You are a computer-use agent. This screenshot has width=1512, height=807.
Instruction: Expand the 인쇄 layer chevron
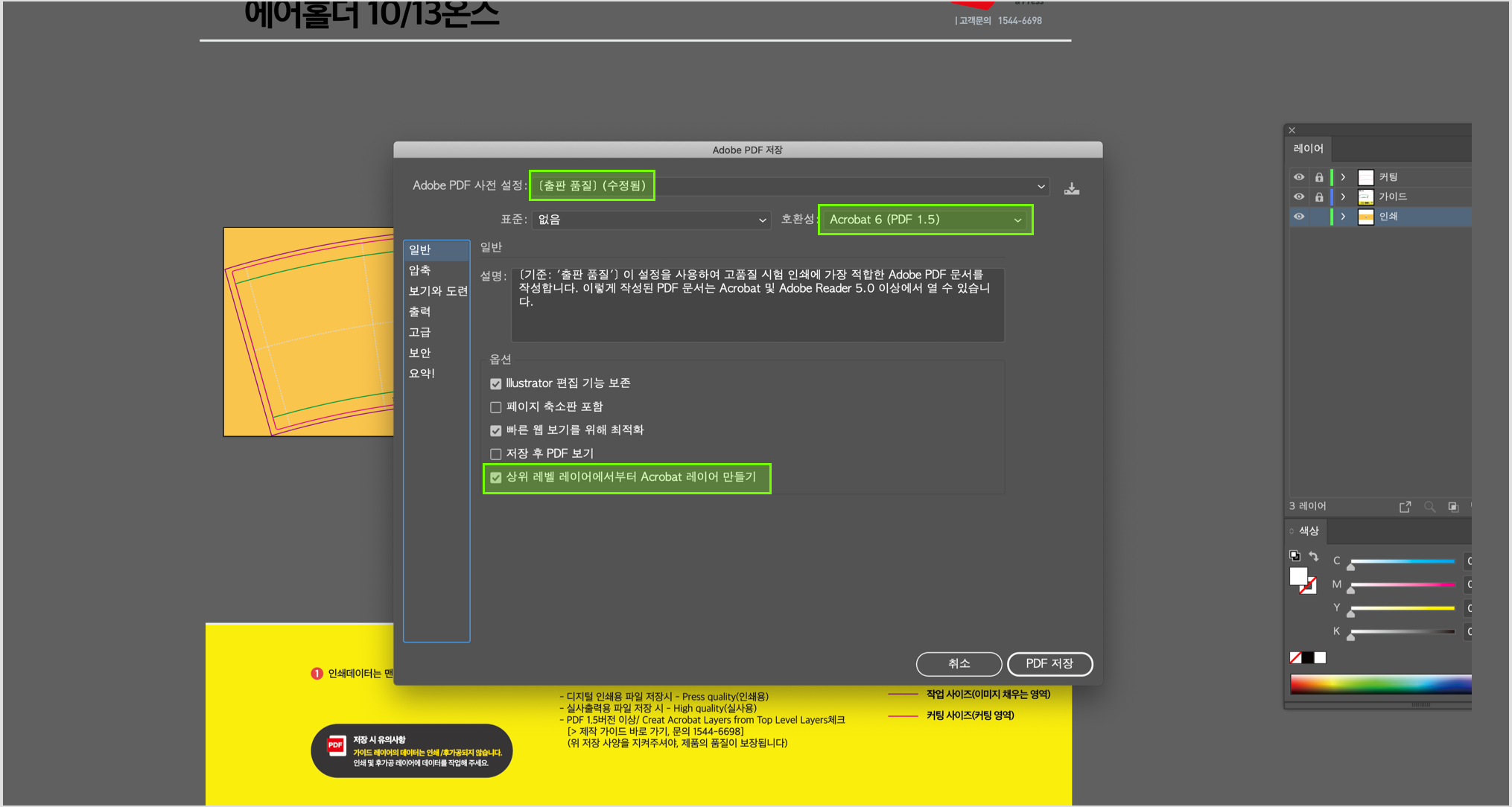1343,217
